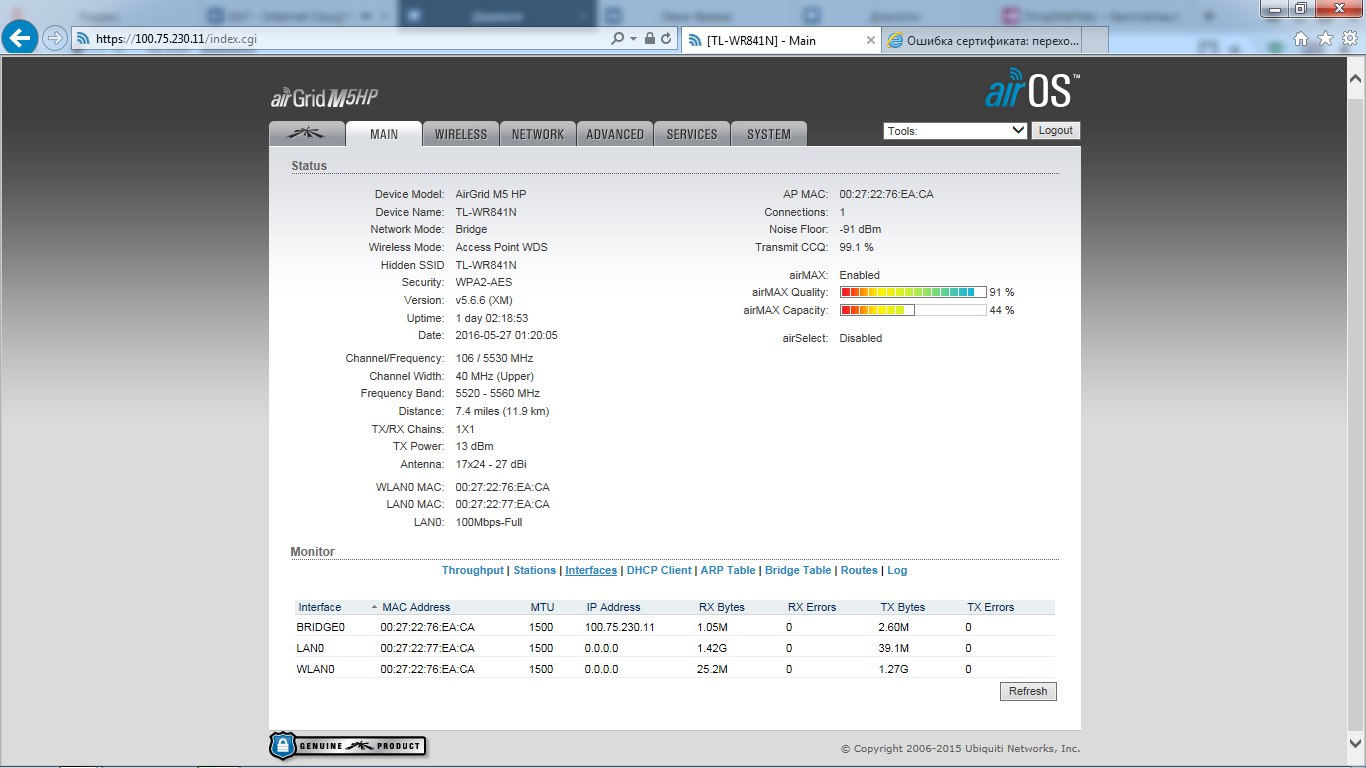
Task: Open the Throughput monitor link
Action: coord(473,570)
